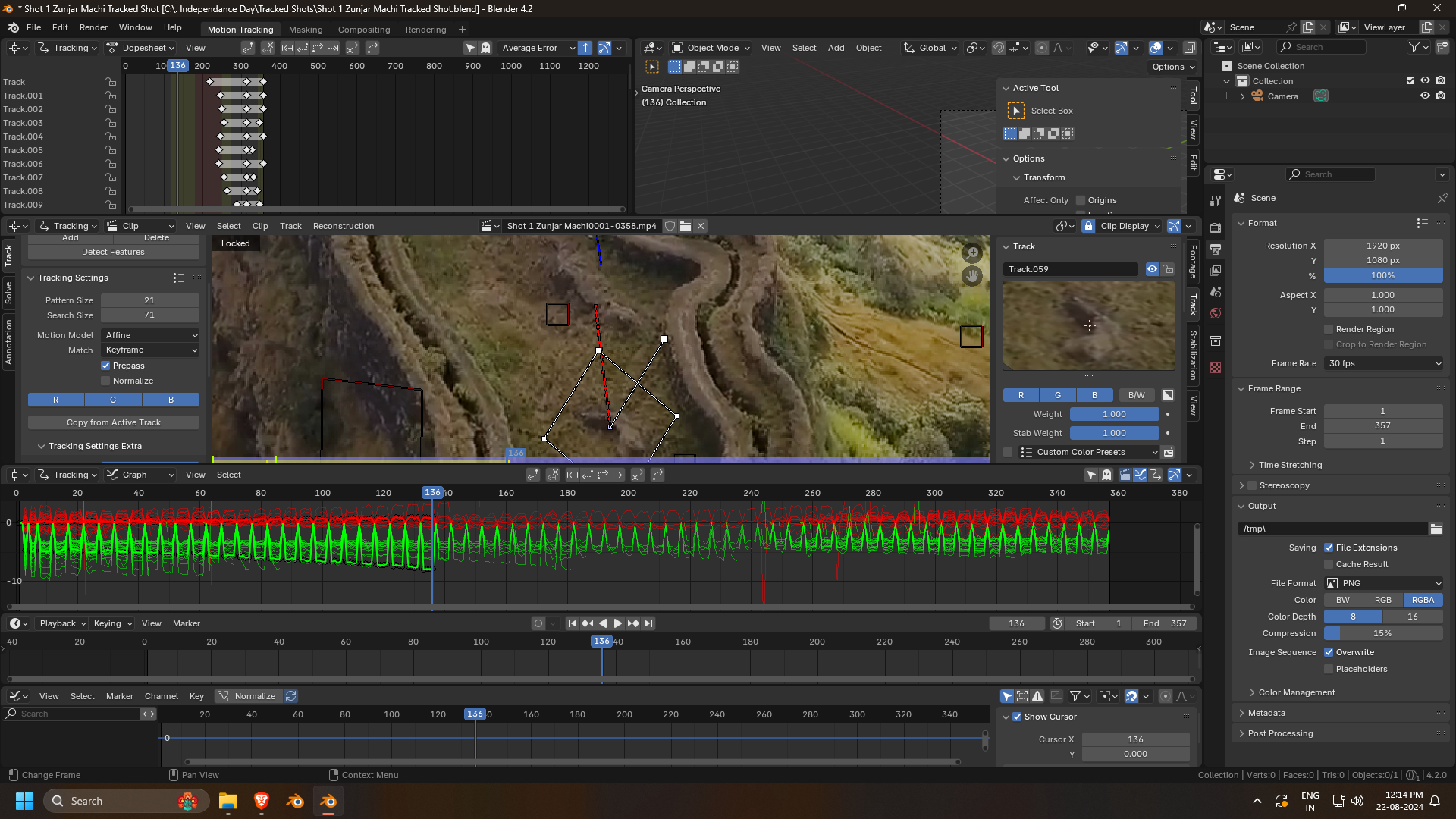Open the Output properties tab icon
1456x819 pixels.
click(1216, 249)
